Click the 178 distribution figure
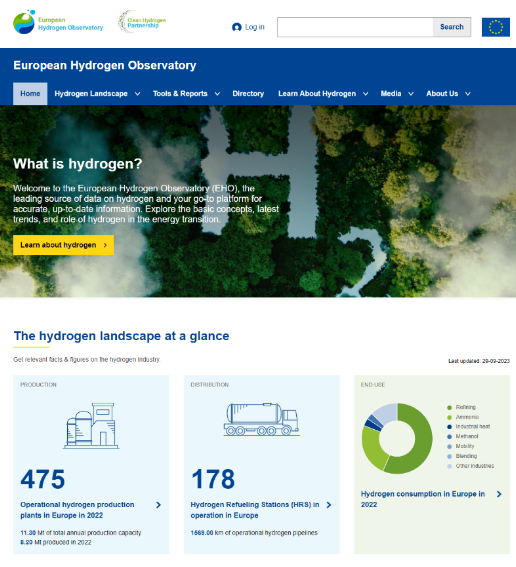516x567 pixels. point(213,479)
